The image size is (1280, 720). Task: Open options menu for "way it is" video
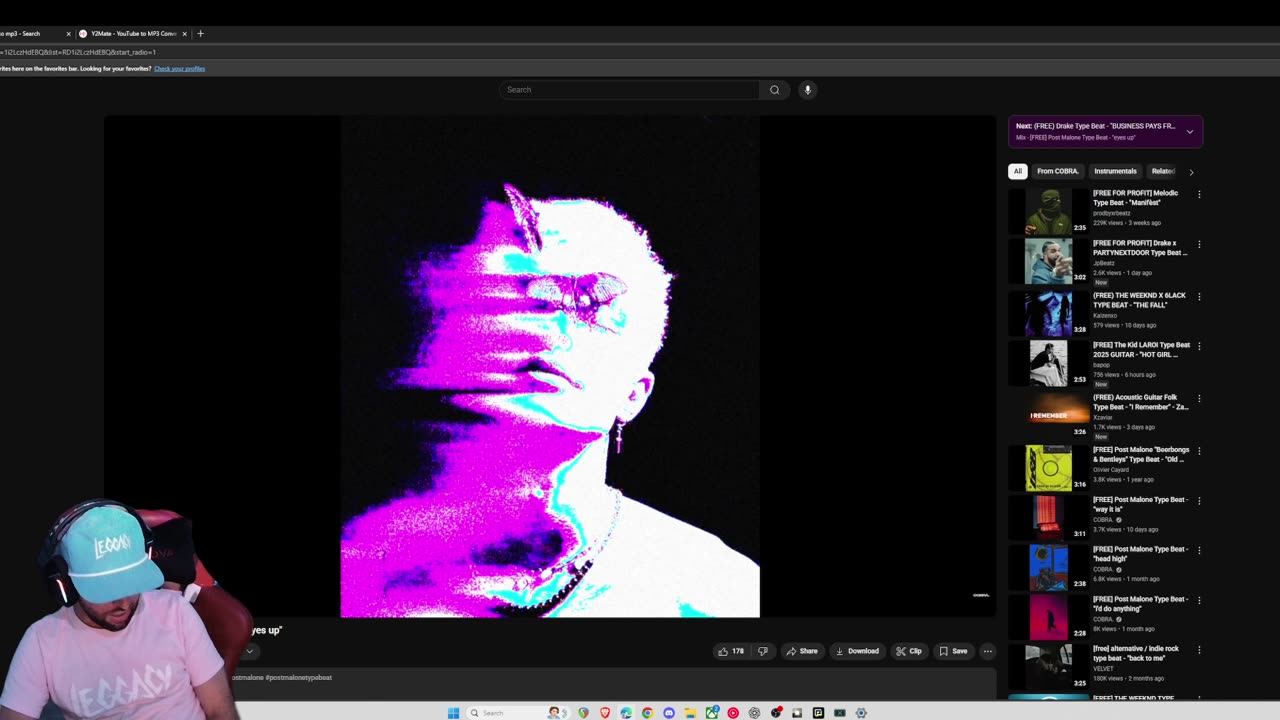(x=1199, y=500)
